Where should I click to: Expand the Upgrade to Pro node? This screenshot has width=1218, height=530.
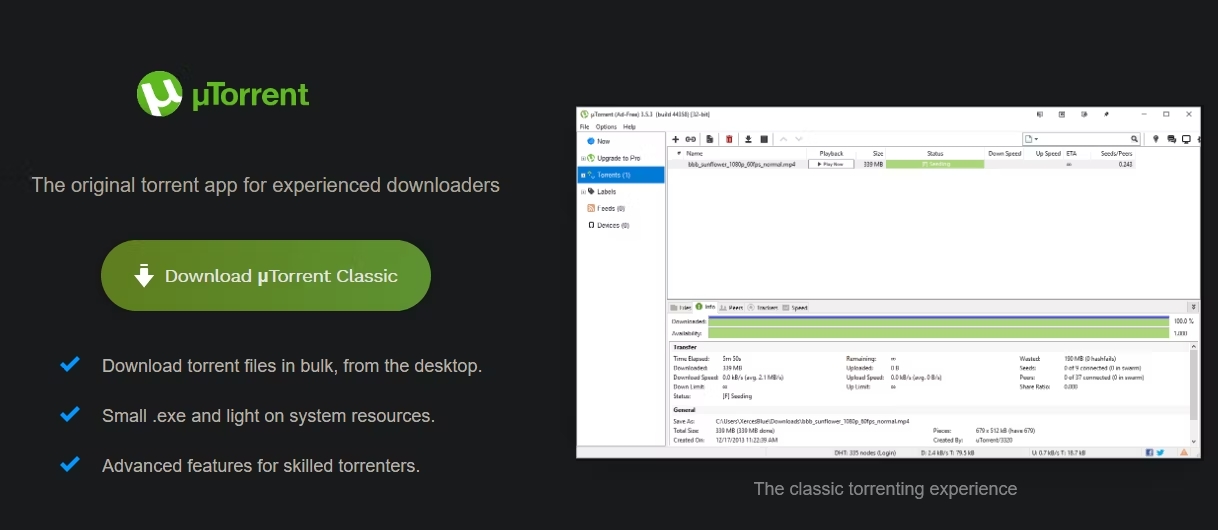point(583,158)
